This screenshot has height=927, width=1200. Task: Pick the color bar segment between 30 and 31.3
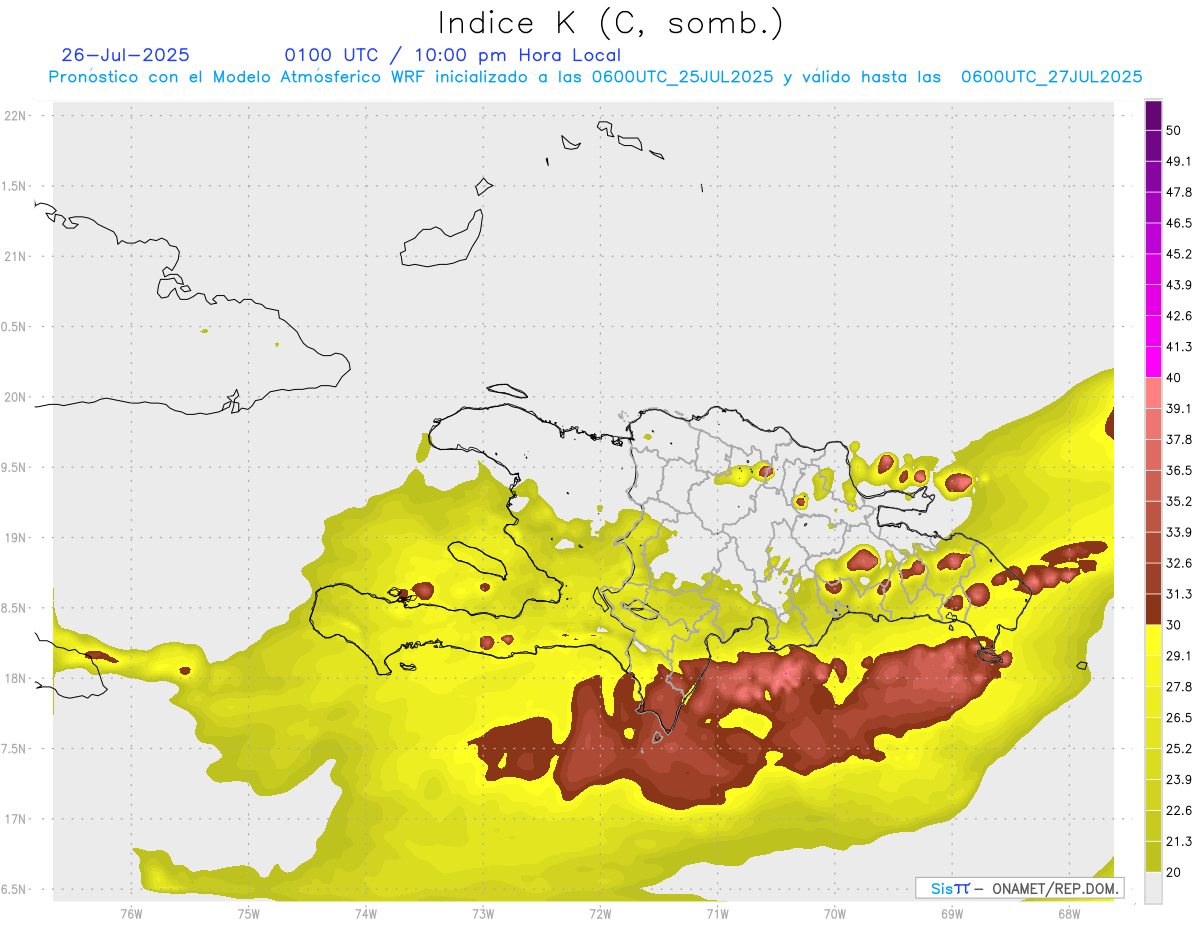tap(1153, 609)
